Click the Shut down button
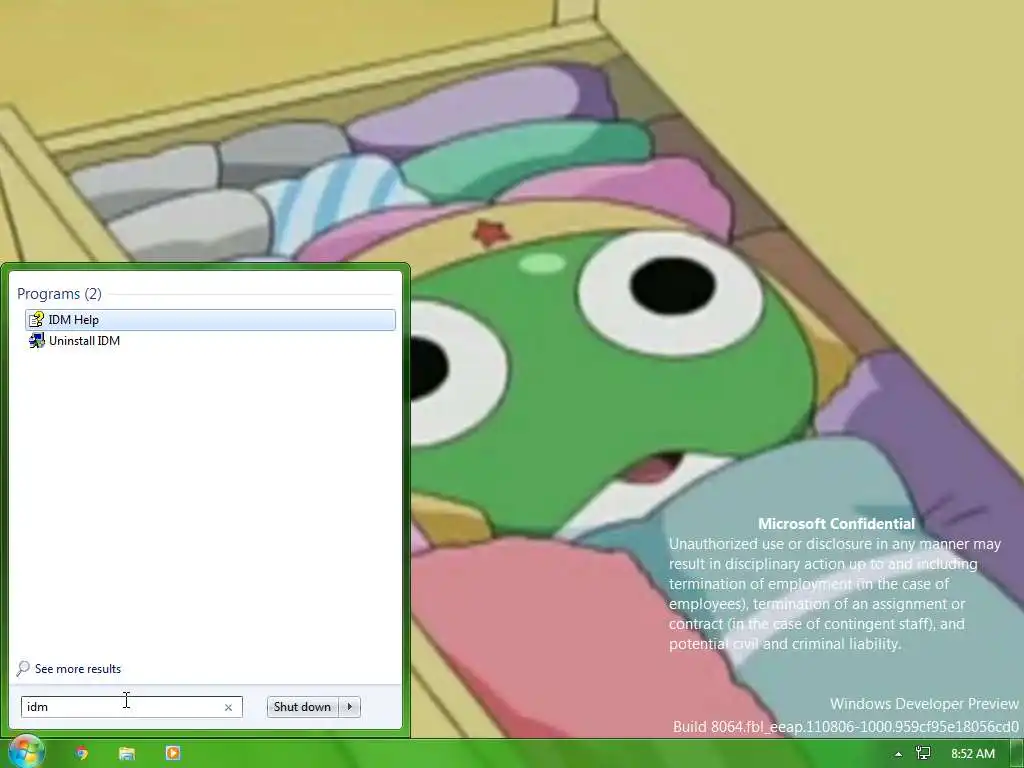Image resolution: width=1024 pixels, height=768 pixels. point(302,707)
